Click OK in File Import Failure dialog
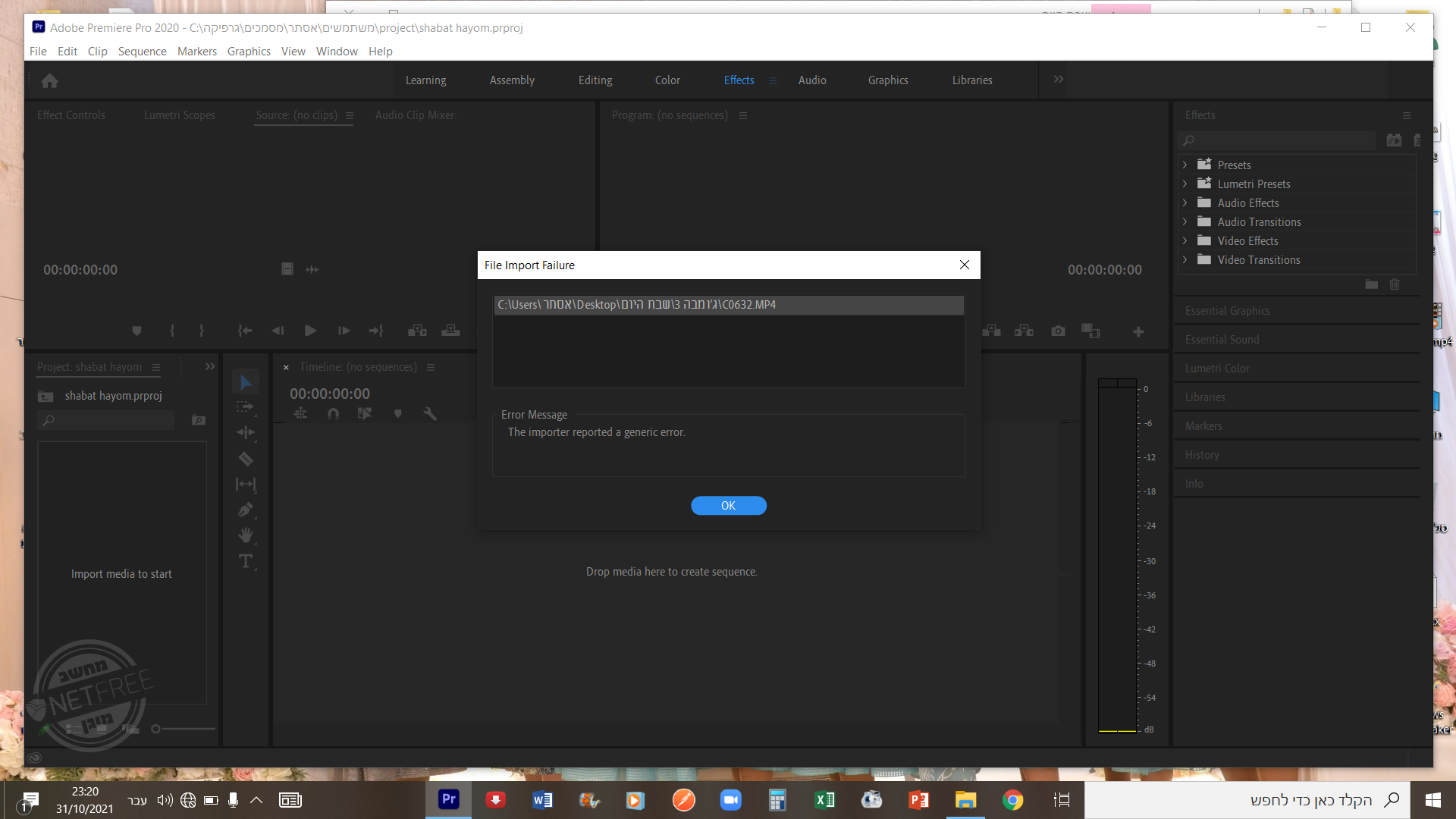 728,506
